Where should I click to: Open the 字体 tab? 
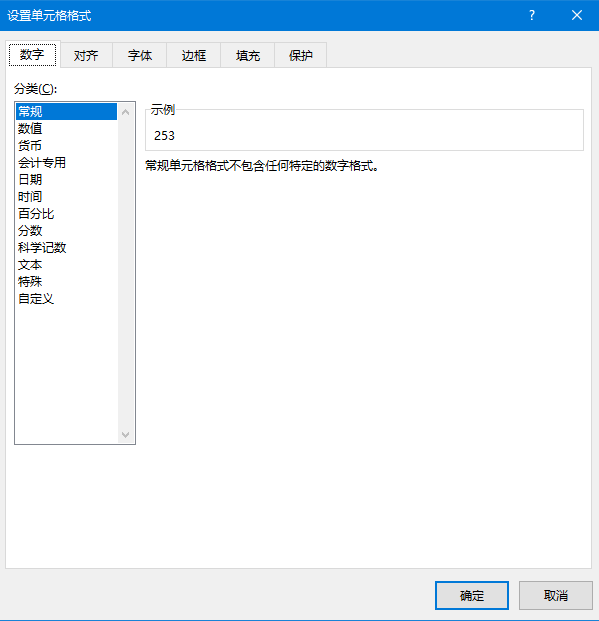coord(140,55)
